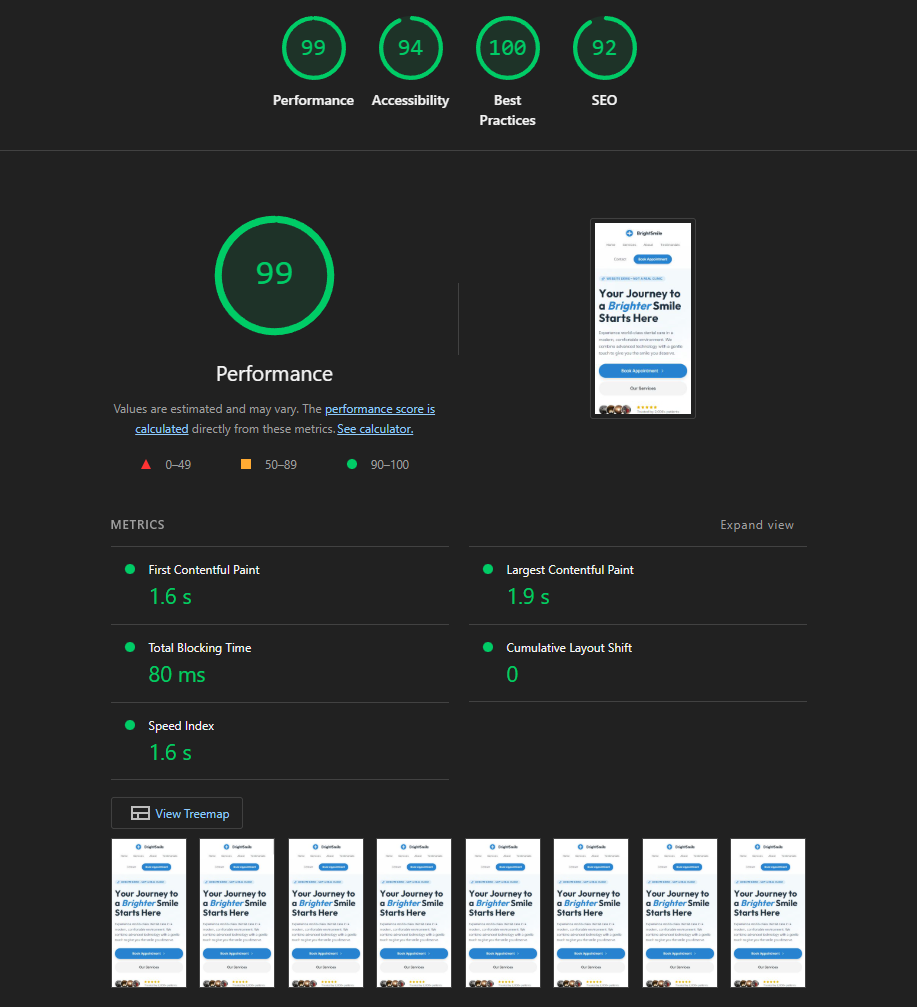Expand the Largest Contentful Paint metric
Image resolution: width=917 pixels, height=1007 pixels.
click(x=570, y=570)
